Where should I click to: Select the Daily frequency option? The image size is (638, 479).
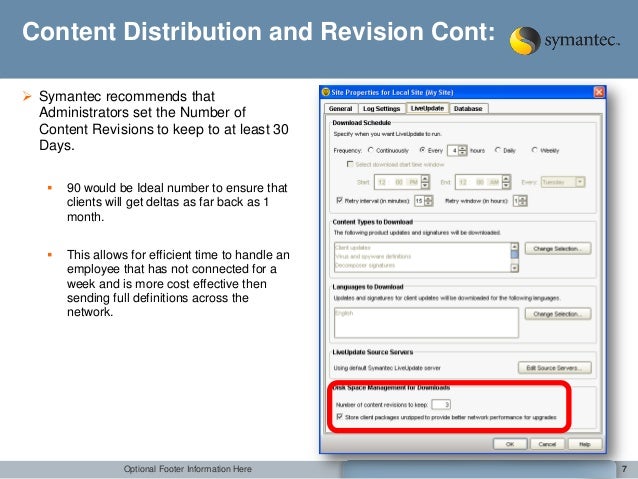click(498, 150)
